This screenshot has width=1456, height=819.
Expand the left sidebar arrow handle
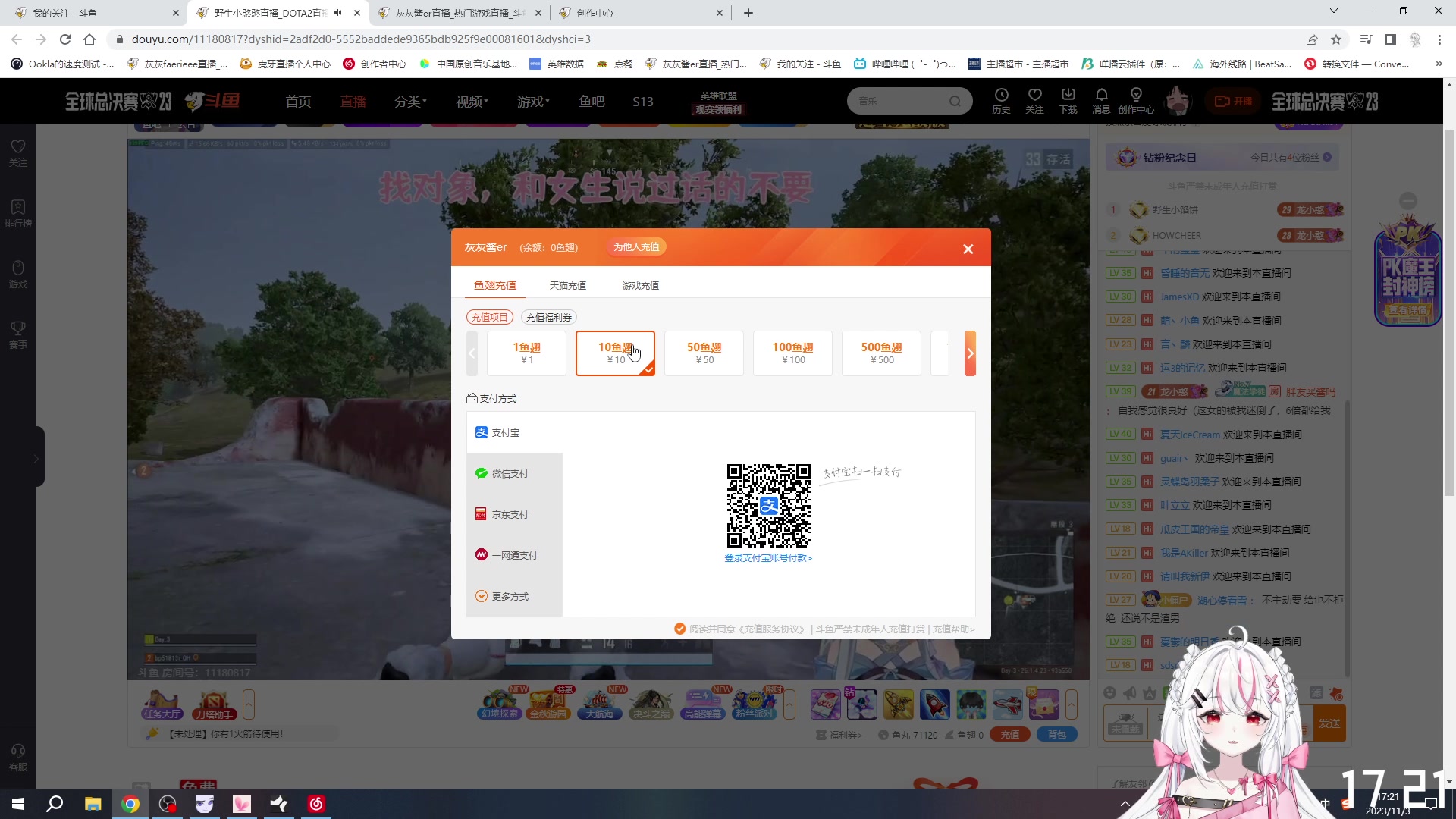tap(36, 457)
